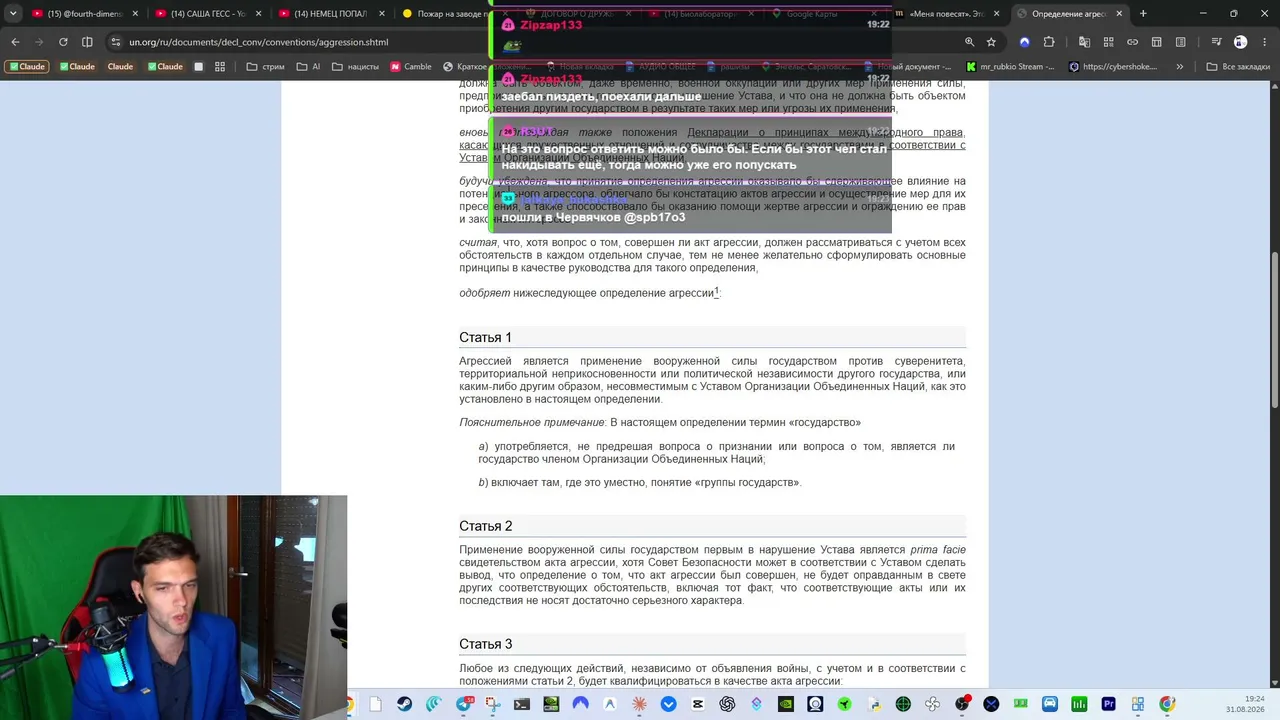Launch Premiere Pro from the taskbar
Viewport: 1280px width, 720px height.
pyautogui.click(x=1108, y=704)
